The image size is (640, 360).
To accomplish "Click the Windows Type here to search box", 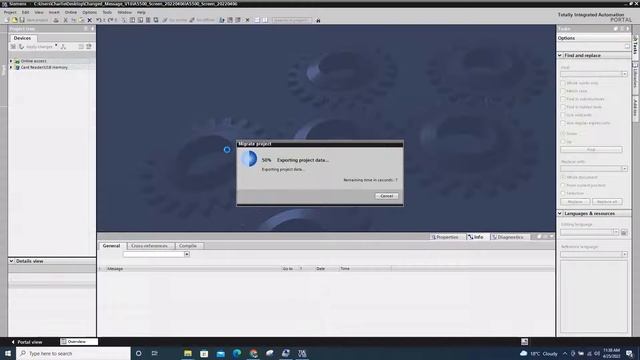I will (x=73, y=353).
